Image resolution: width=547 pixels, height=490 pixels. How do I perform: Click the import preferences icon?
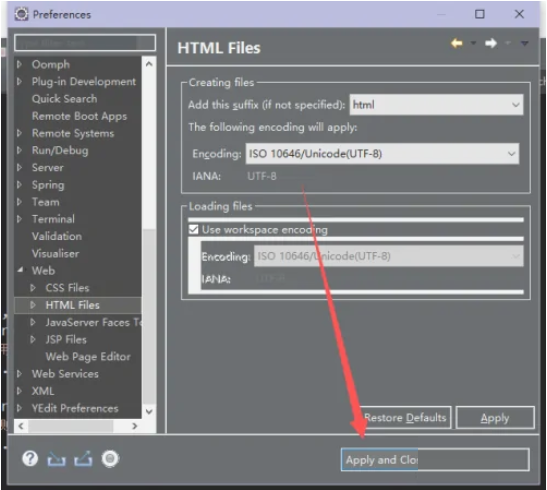click(56, 459)
